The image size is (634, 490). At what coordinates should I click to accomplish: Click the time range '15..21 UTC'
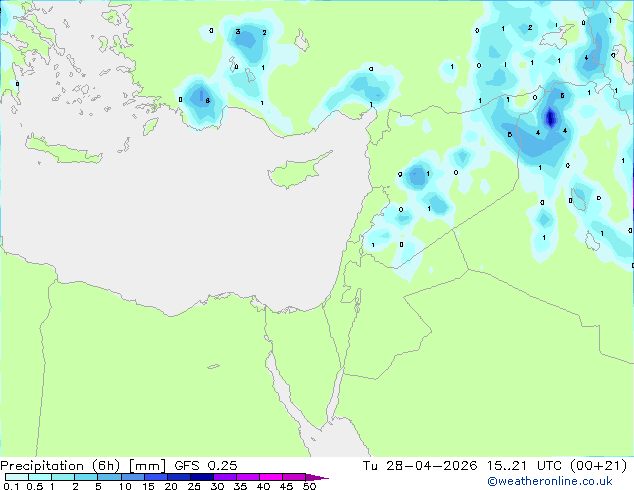[x=524, y=466]
